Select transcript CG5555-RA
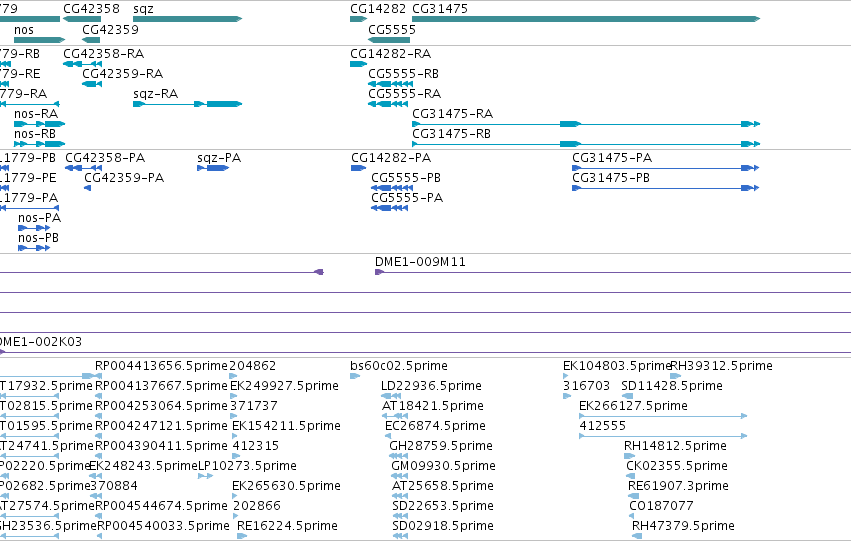Viewport: 851px width, 541px height. [x=404, y=94]
